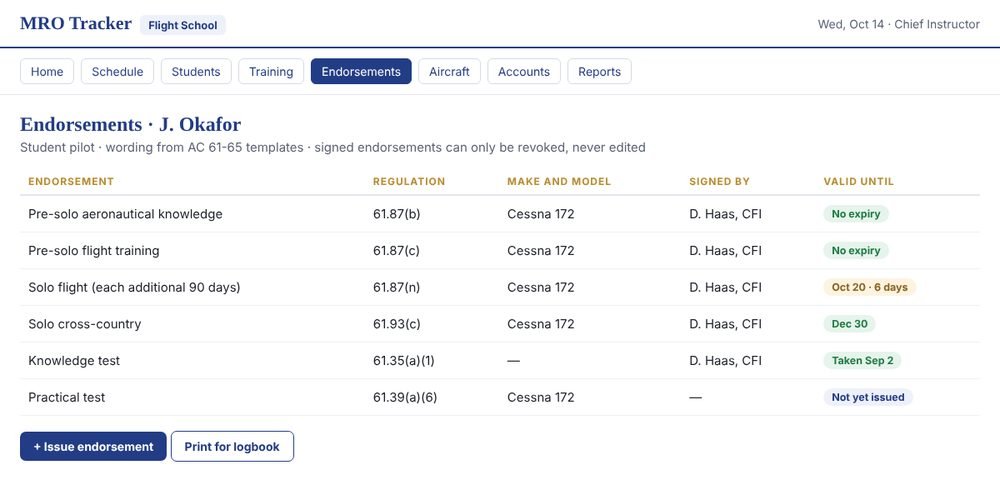This screenshot has height=485, width=1000.
Task: Click Cessna 172 in Practical test row
Action: point(541,398)
